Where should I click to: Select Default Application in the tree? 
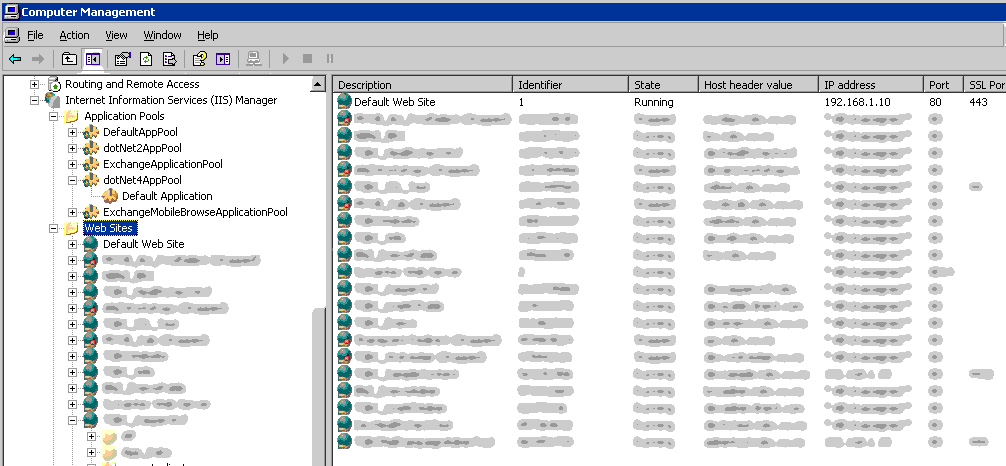[x=167, y=196]
